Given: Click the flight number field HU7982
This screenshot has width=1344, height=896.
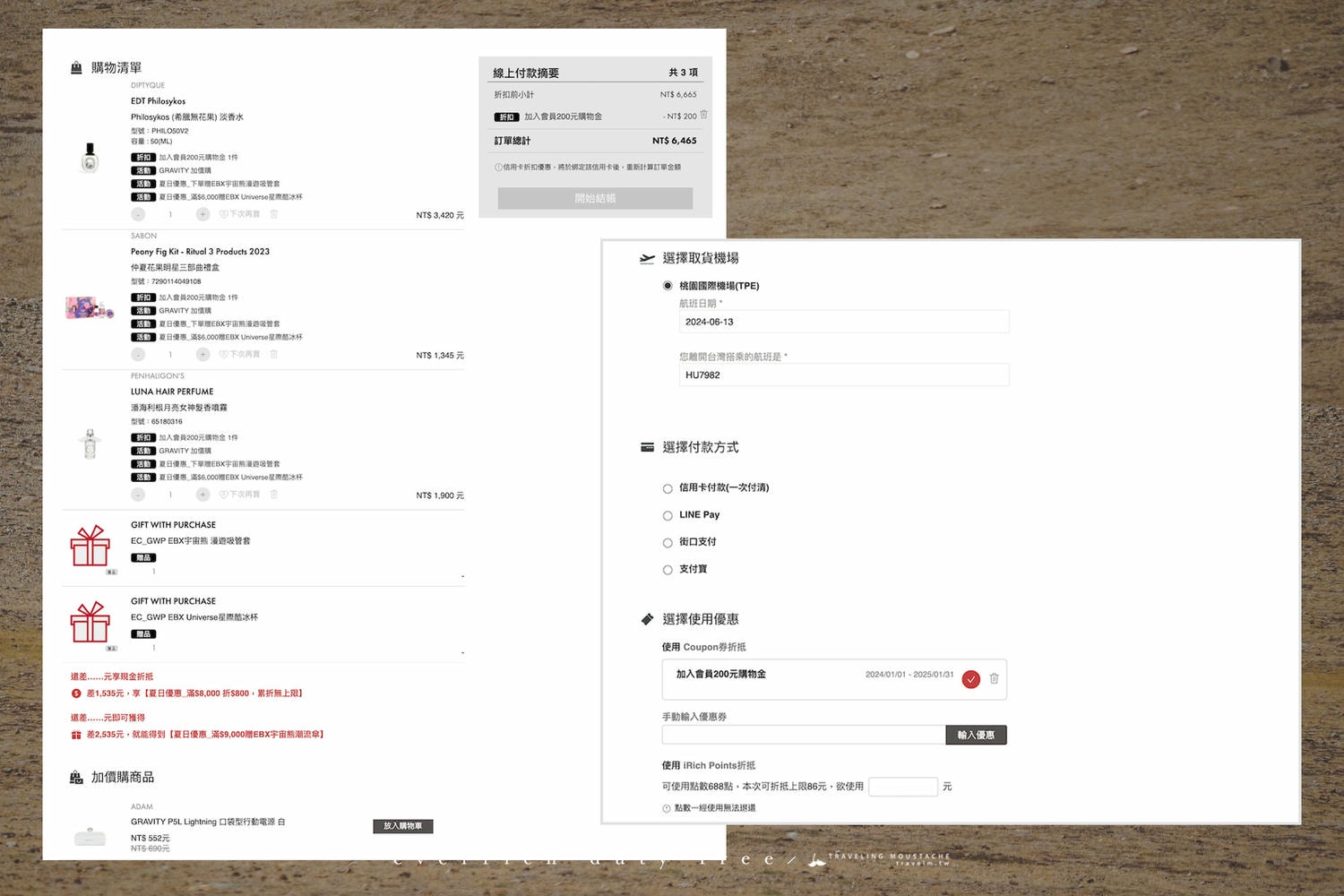Looking at the screenshot, I should [844, 375].
